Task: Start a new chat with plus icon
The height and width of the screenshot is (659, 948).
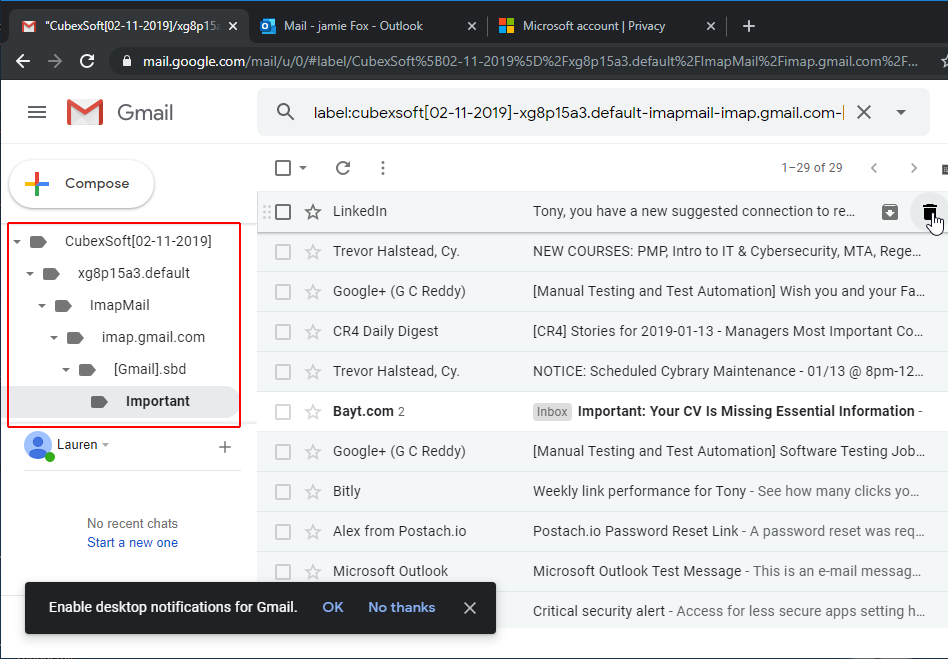Action: click(225, 447)
